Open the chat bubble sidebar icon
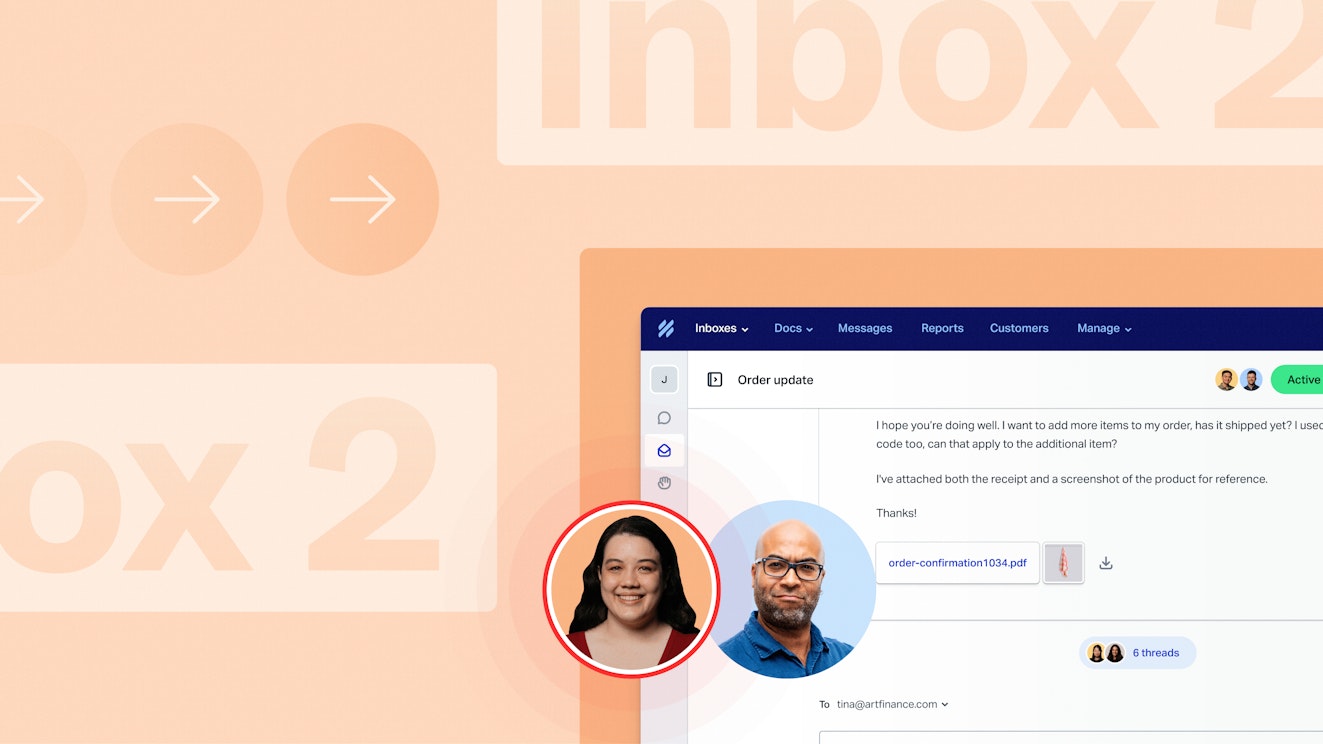The height and width of the screenshot is (744, 1323). 664,418
